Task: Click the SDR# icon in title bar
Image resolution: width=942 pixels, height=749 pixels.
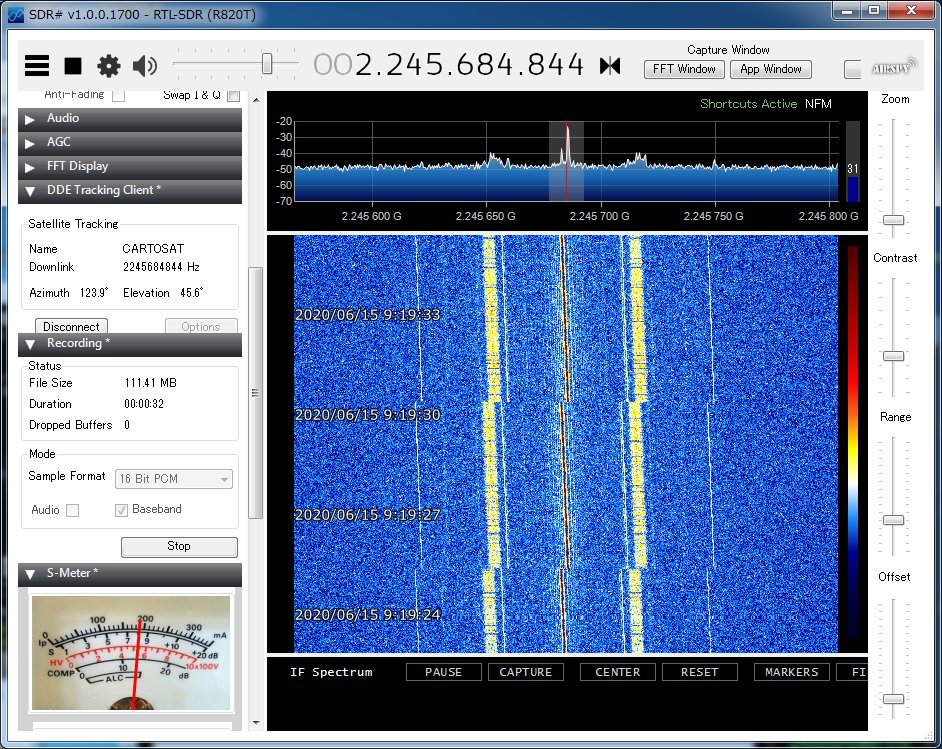Action: pos(14,13)
